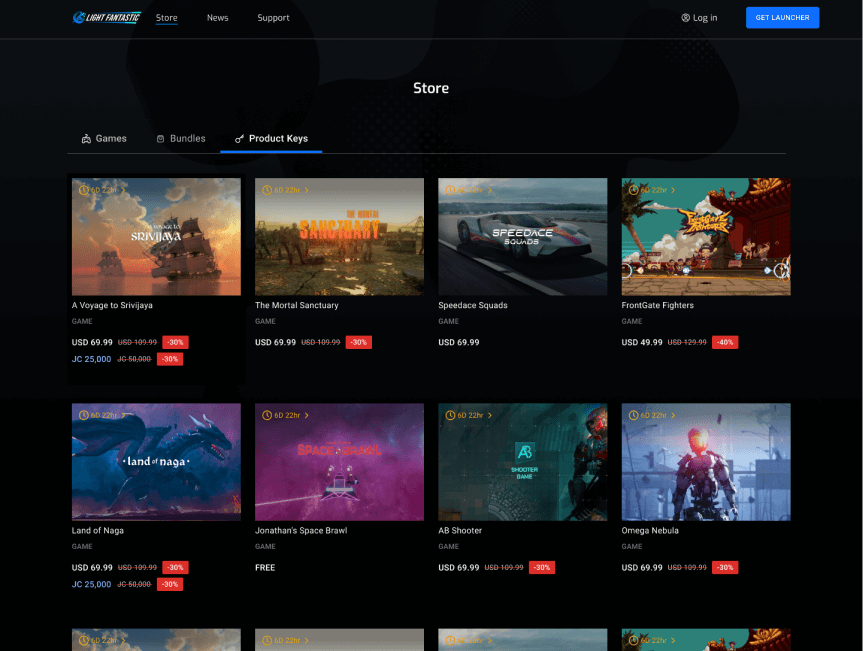Click USD 69.99 price on Omega Nebula

tap(642, 567)
